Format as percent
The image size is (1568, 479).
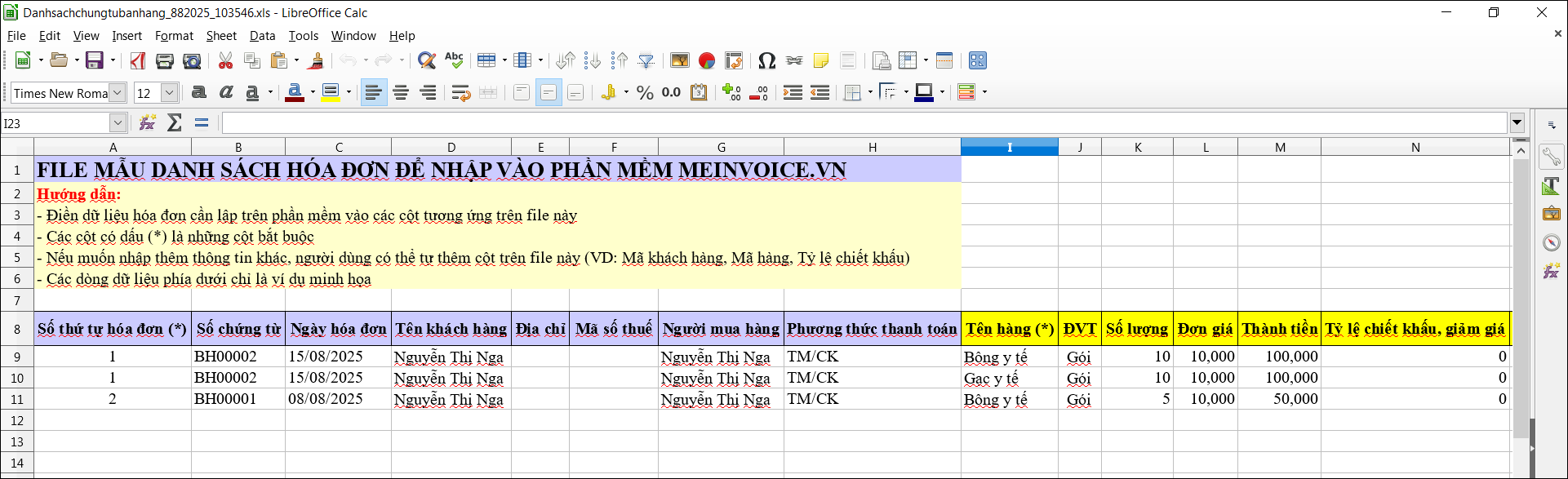coord(645,93)
